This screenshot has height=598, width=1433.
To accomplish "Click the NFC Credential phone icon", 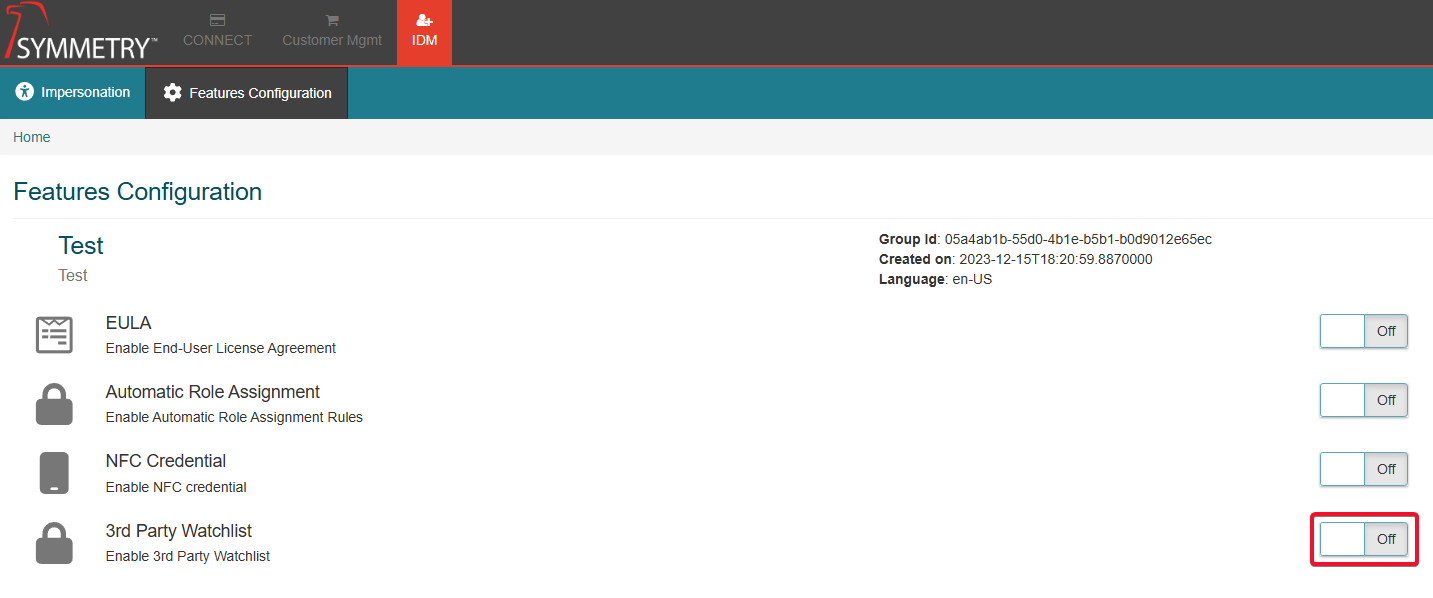I will 54,473.
